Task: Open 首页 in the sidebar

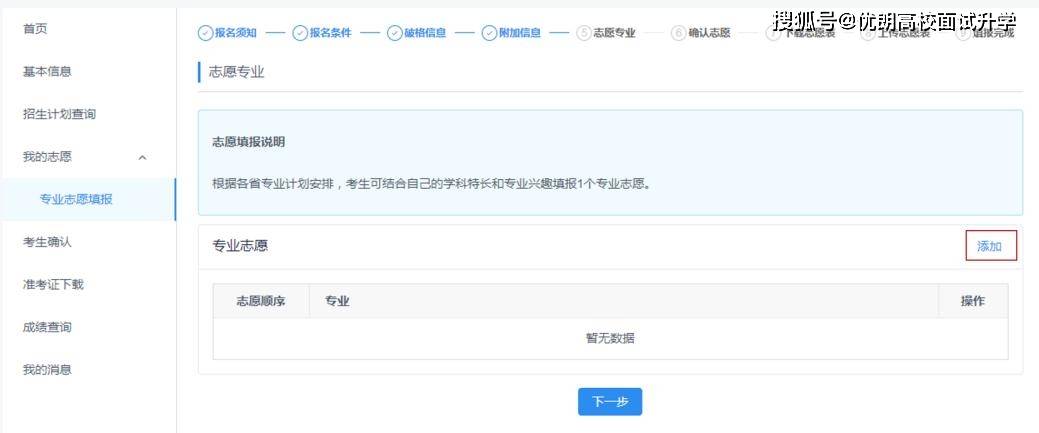Action: coord(35,29)
